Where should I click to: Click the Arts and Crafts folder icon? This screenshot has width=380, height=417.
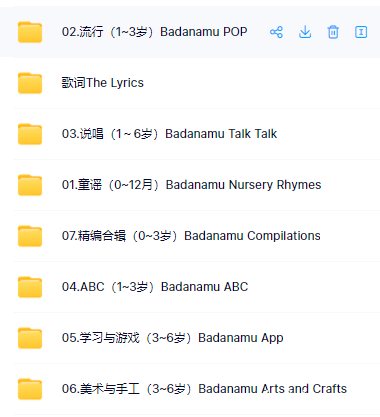click(30, 389)
